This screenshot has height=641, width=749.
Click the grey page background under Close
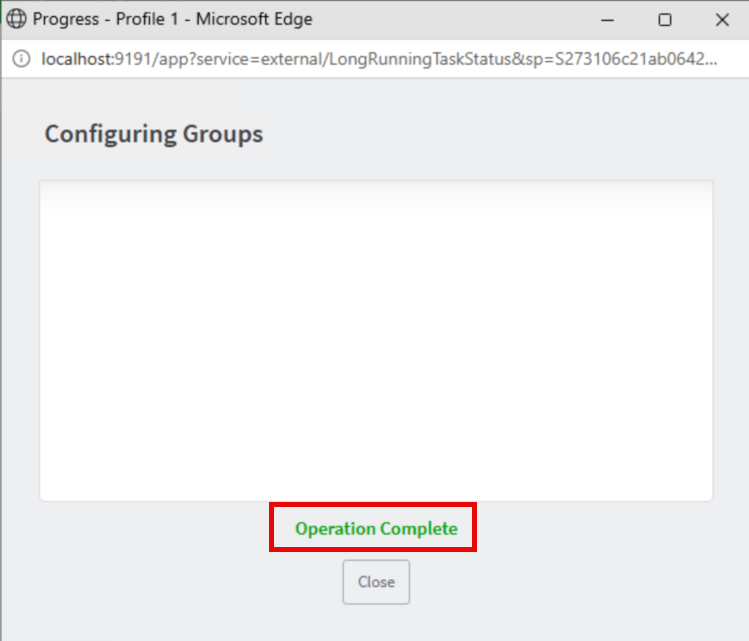(376, 623)
